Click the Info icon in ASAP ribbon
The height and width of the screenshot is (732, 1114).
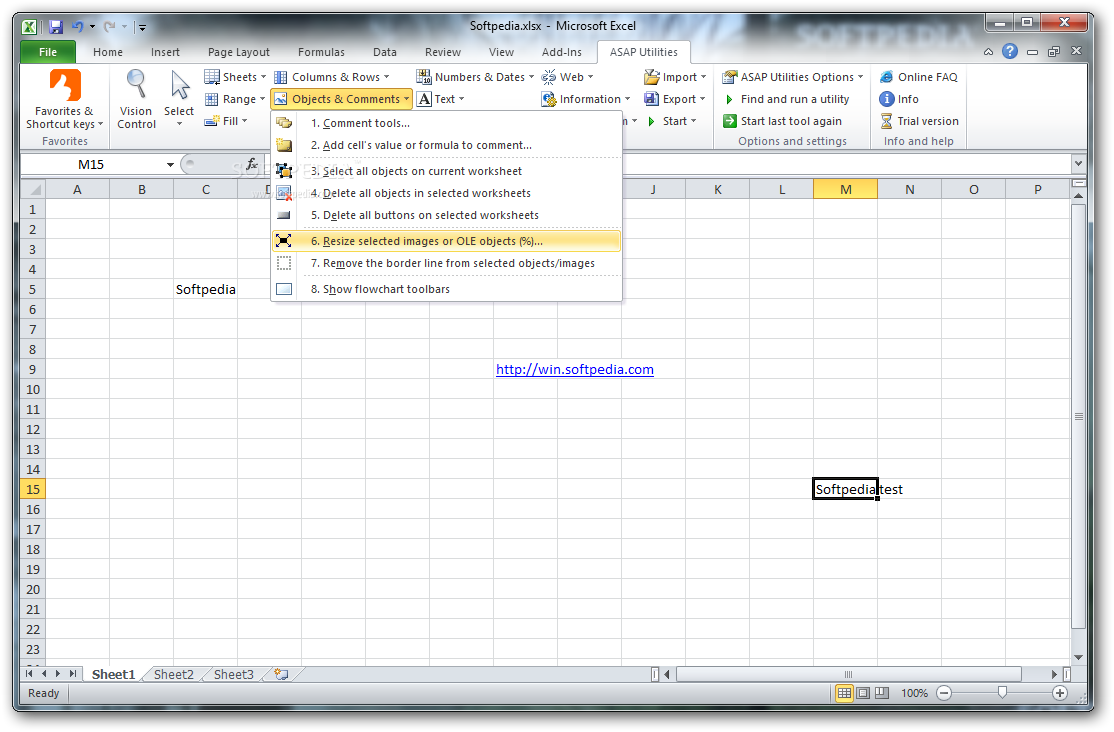(887, 99)
